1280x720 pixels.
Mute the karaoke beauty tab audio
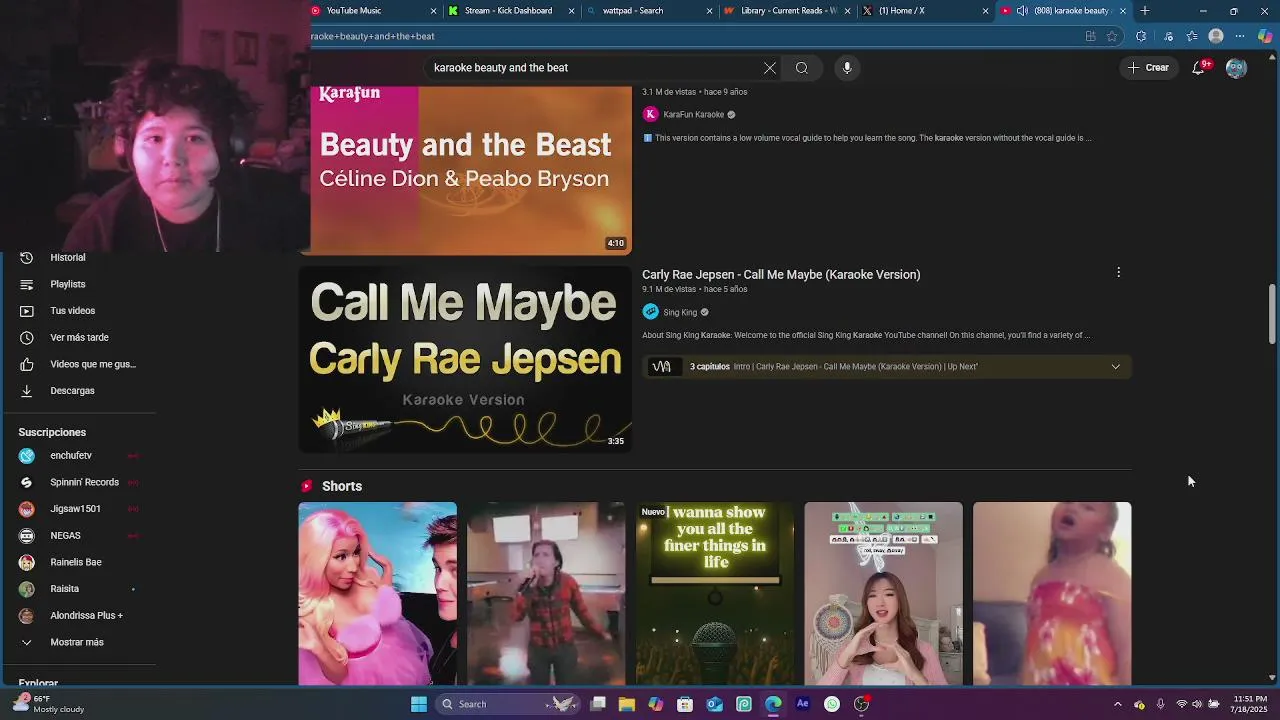(1021, 11)
